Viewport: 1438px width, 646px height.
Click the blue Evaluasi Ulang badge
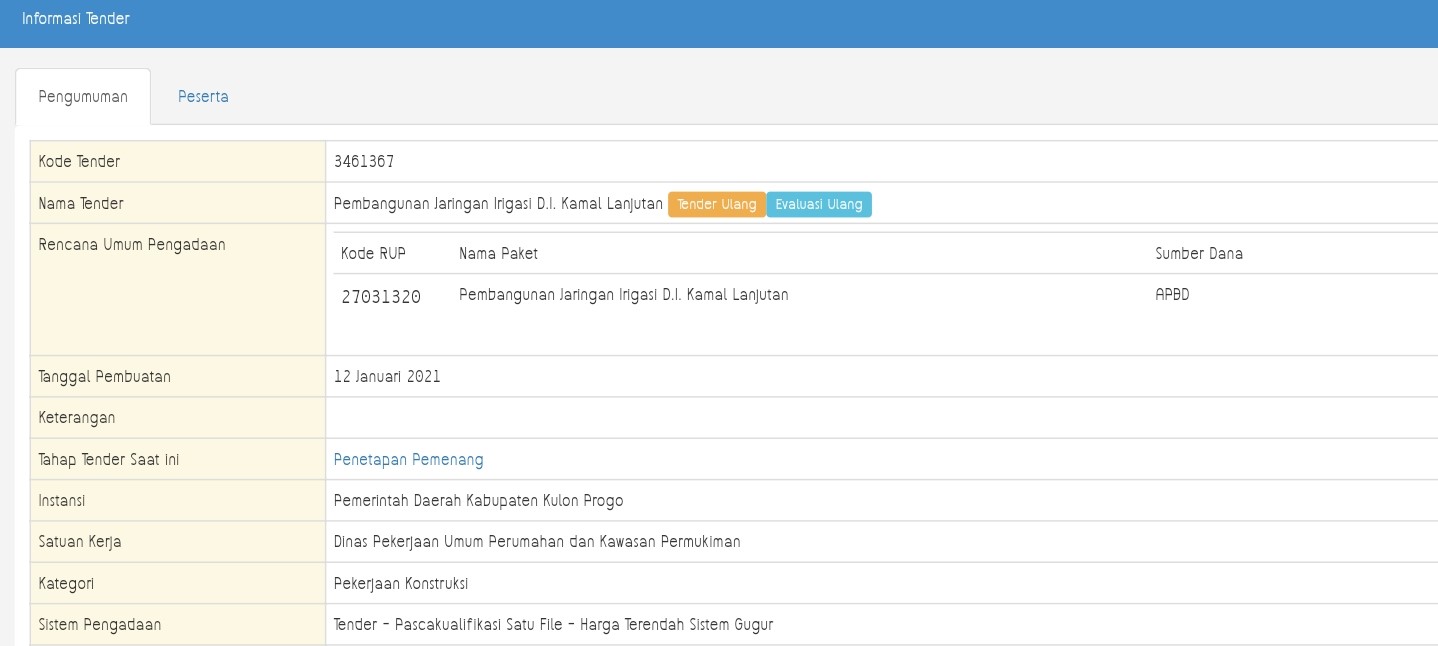coord(818,204)
